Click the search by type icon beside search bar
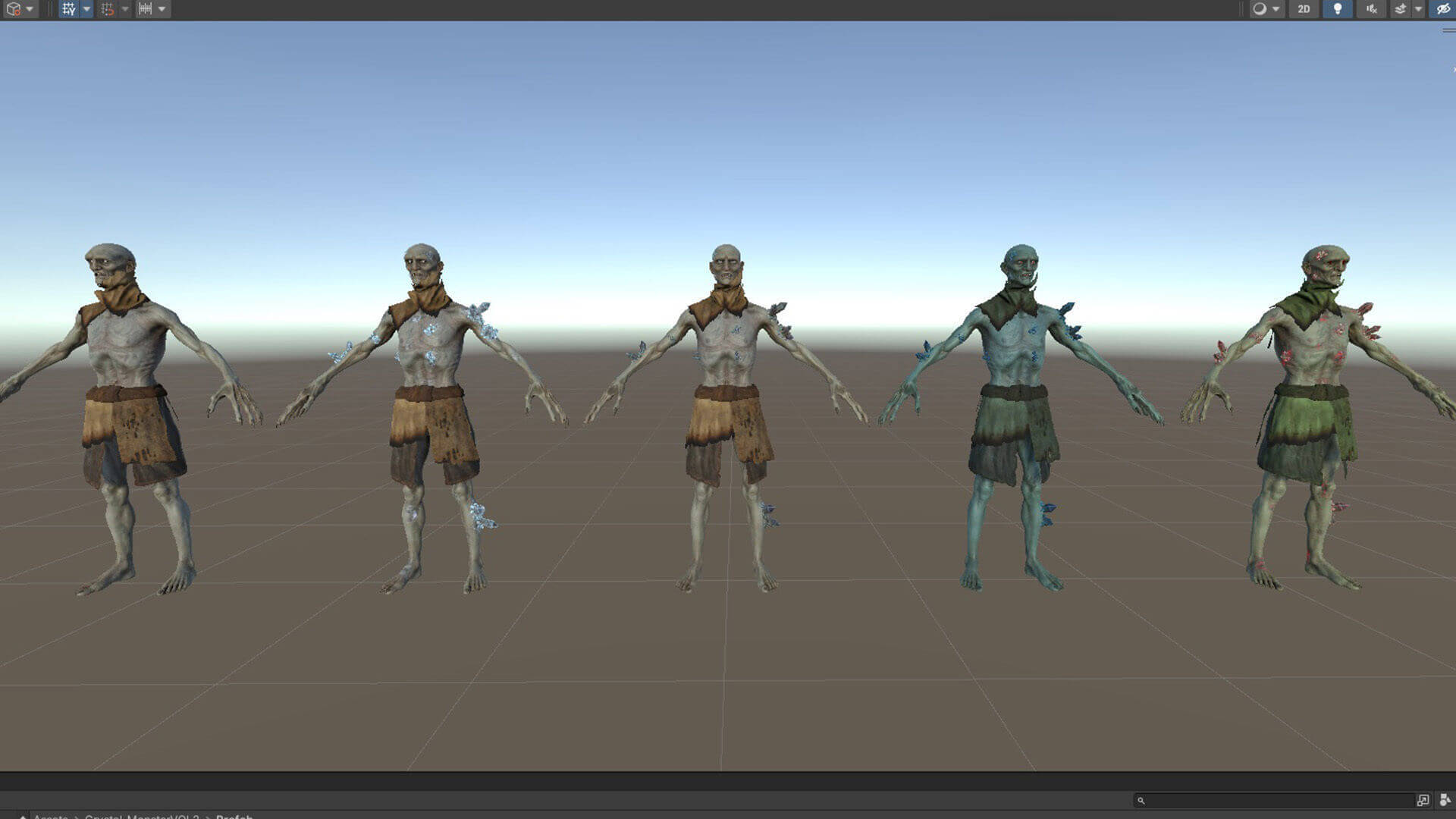This screenshot has height=819, width=1456. pos(1423,800)
